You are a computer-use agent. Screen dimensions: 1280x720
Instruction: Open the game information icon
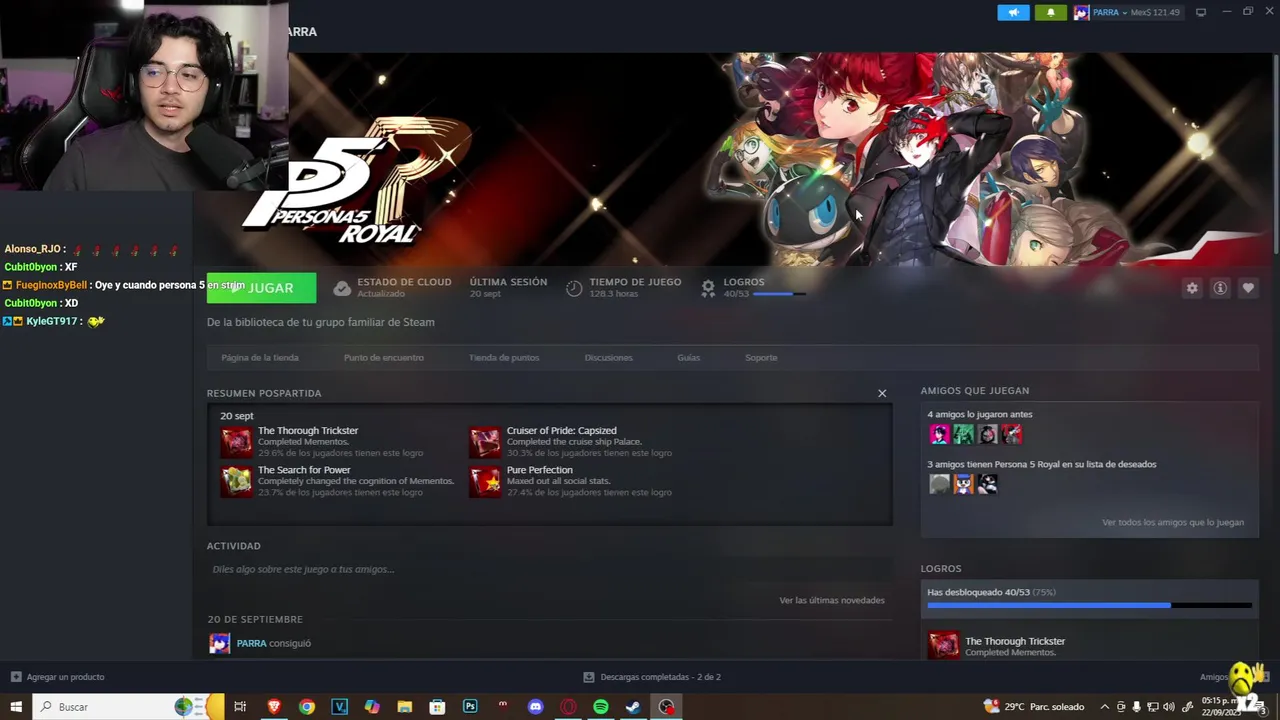point(1220,288)
